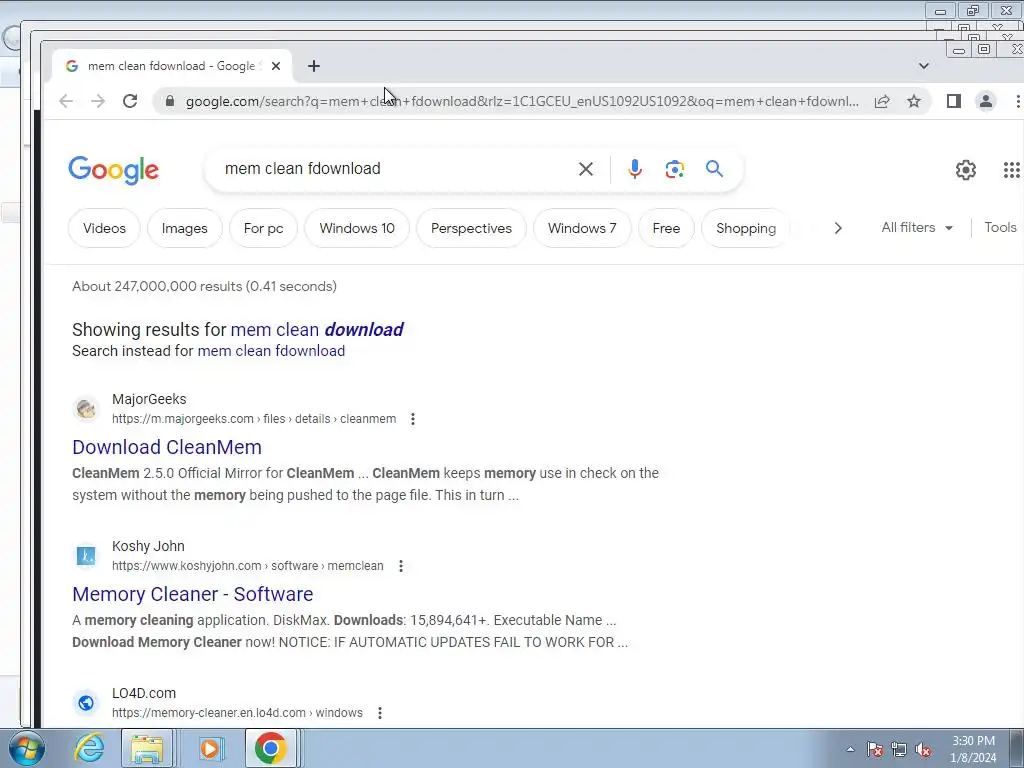Open the Google apps grid
The height and width of the screenshot is (768, 1024).
coord(1012,170)
